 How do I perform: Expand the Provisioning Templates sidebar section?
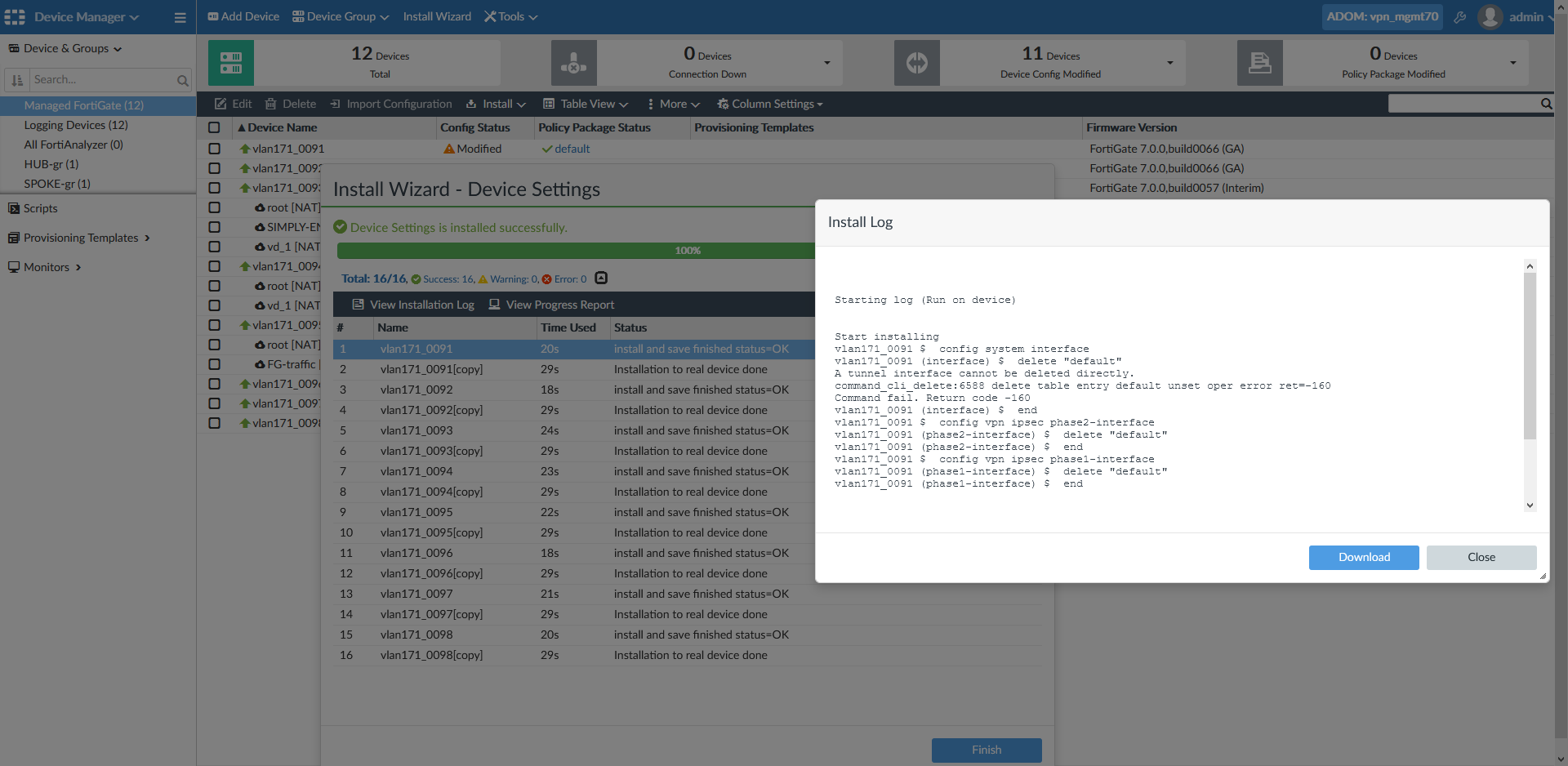[x=147, y=238]
